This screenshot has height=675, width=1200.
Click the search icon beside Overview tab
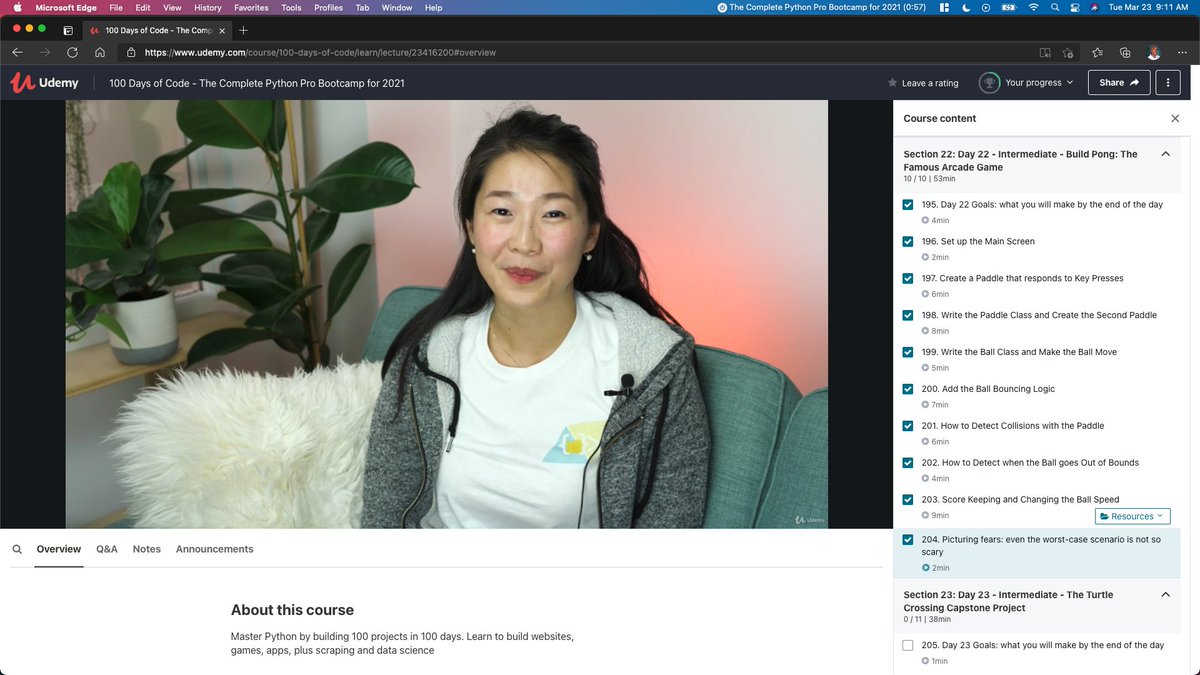pyautogui.click(x=17, y=548)
